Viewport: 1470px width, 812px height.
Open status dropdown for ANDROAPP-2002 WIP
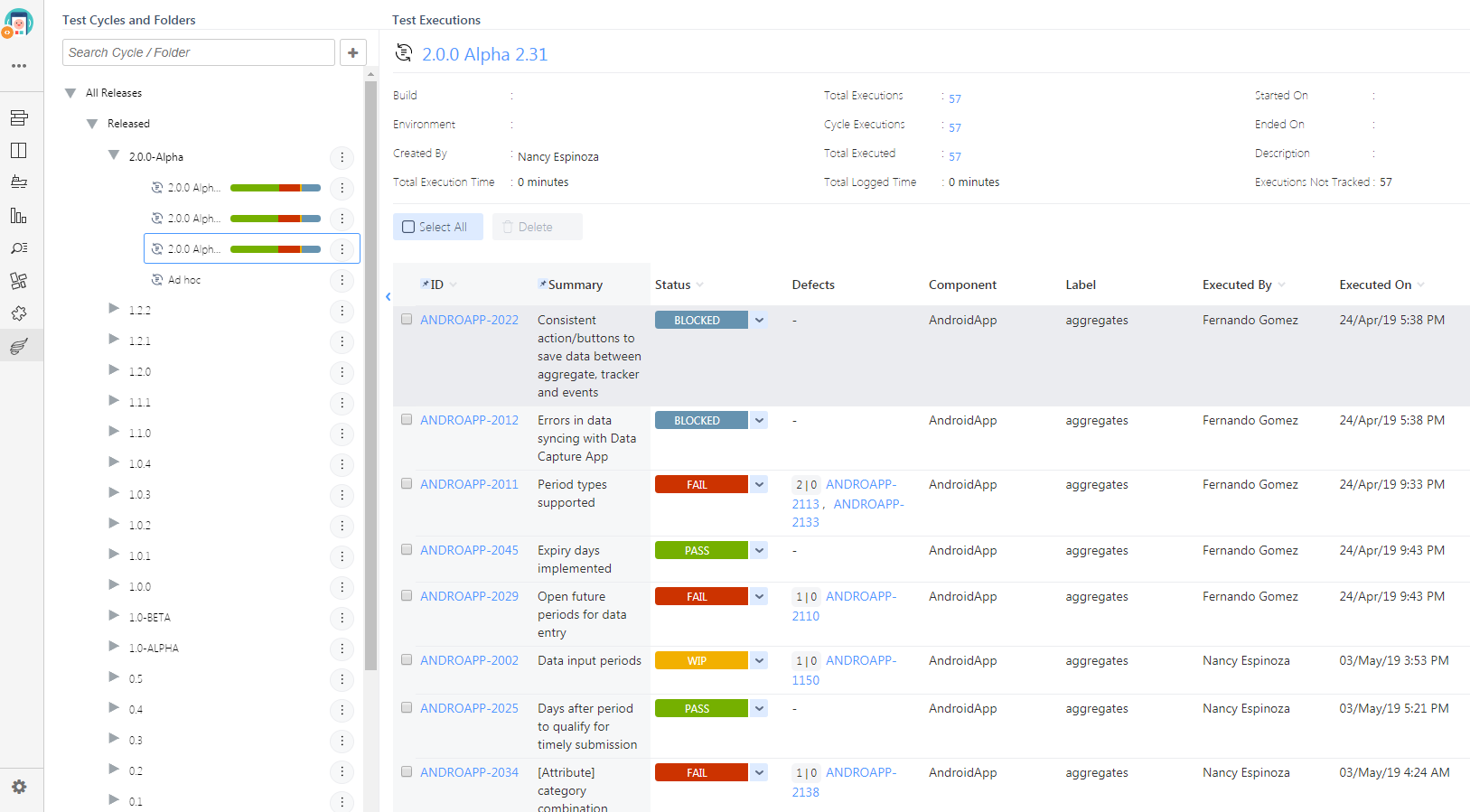pyautogui.click(x=759, y=660)
